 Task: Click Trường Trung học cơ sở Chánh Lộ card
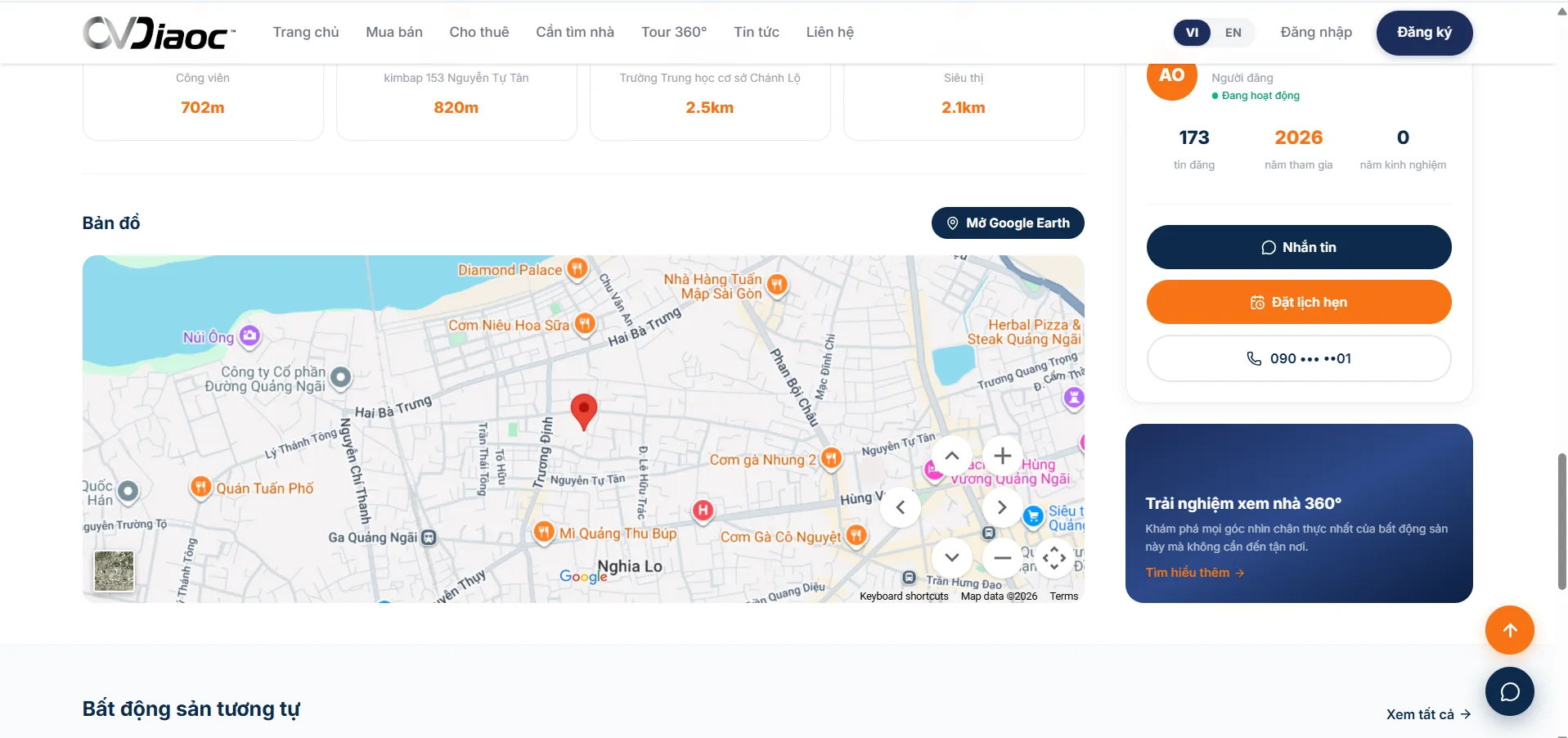[710, 101]
